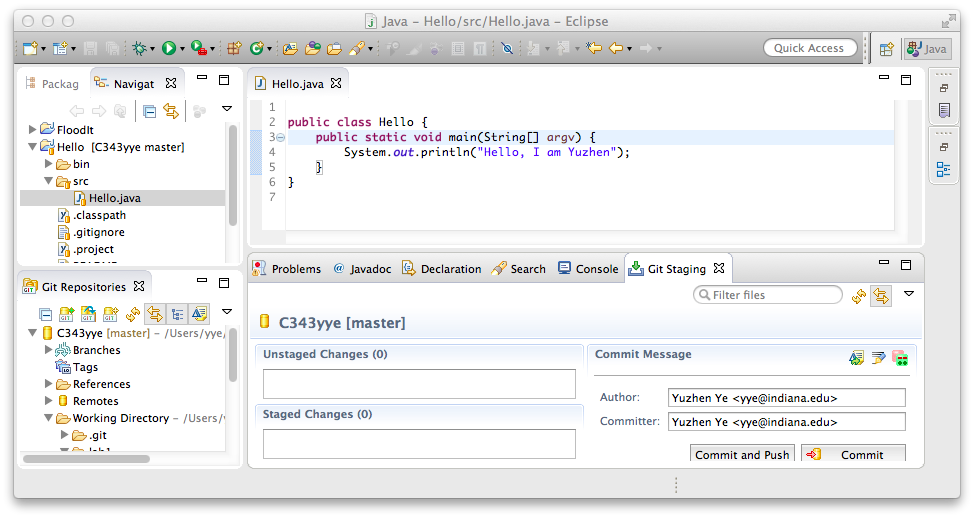Image resolution: width=974 pixels, height=518 pixels.
Task: Open the Java perspective button
Action: pyautogui.click(x=927, y=48)
